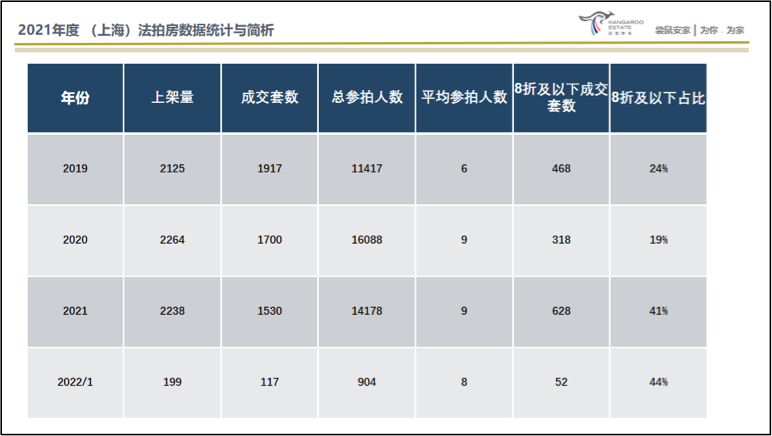
Task: Select the cell showing 1530 deals
Action: pos(269,311)
